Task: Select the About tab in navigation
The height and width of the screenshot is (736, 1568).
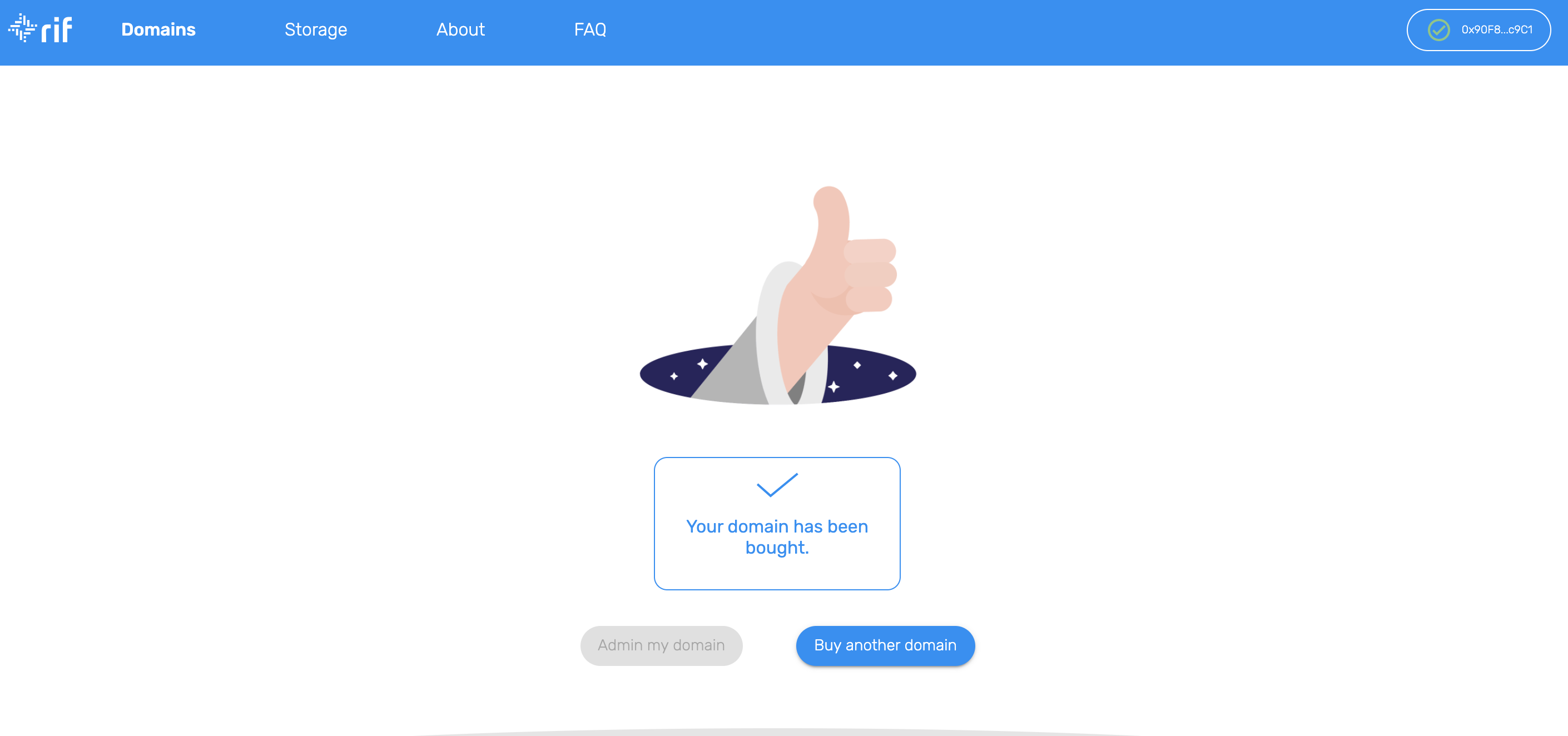Action: 461,30
